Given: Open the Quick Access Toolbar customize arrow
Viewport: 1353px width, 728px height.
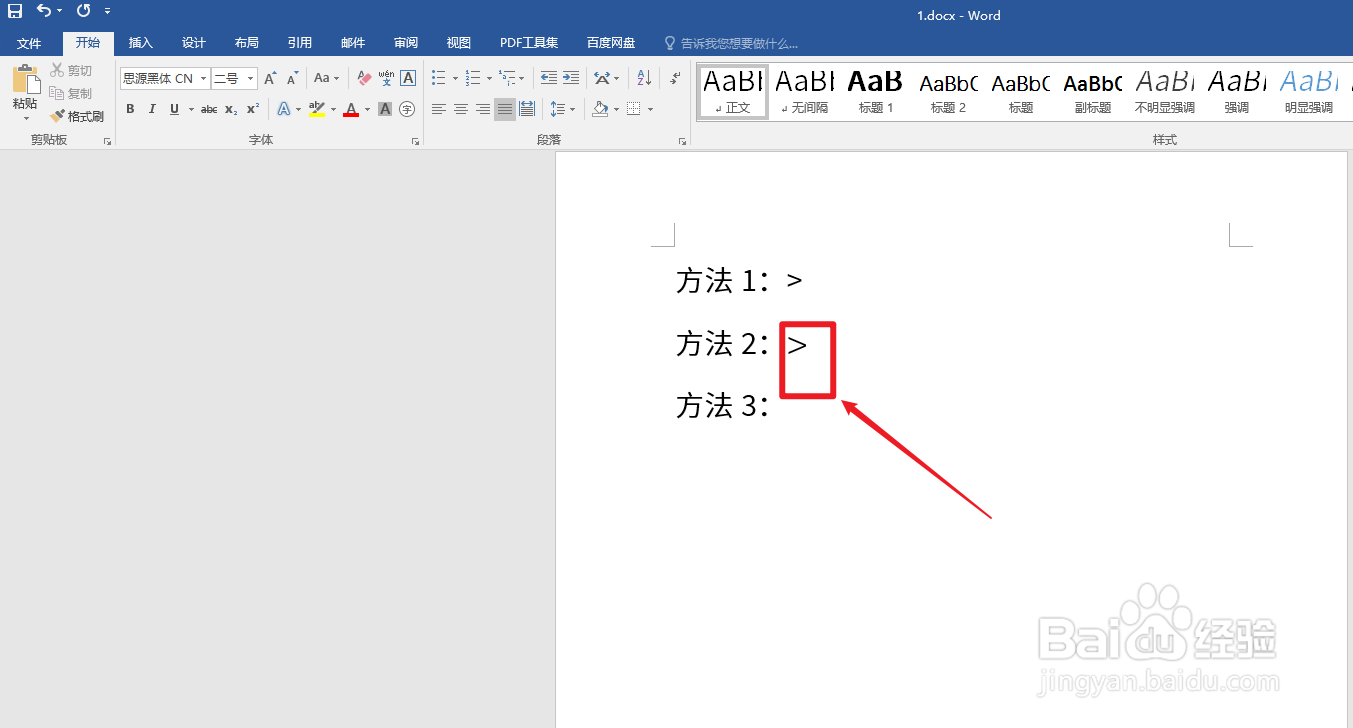Looking at the screenshot, I should point(107,11).
